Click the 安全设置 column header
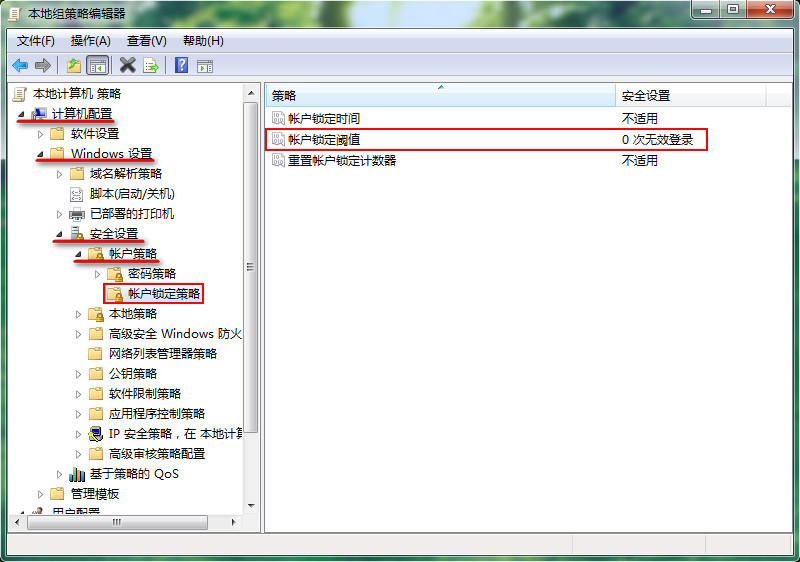 pyautogui.click(x=691, y=95)
